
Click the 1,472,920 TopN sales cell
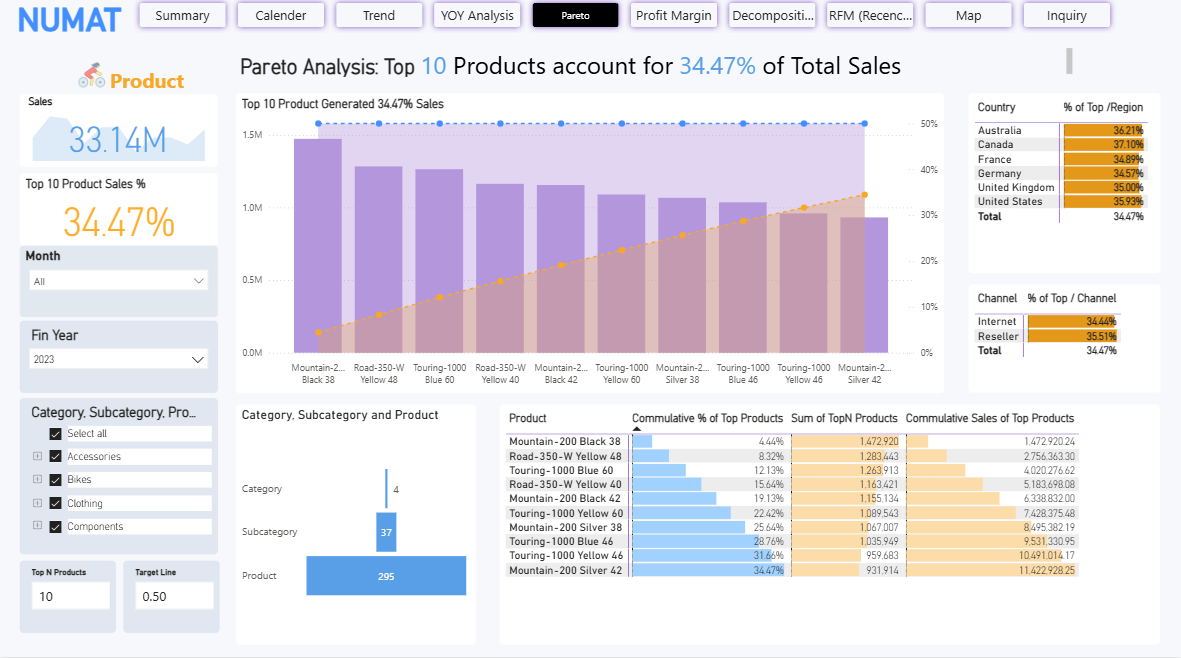click(x=844, y=442)
